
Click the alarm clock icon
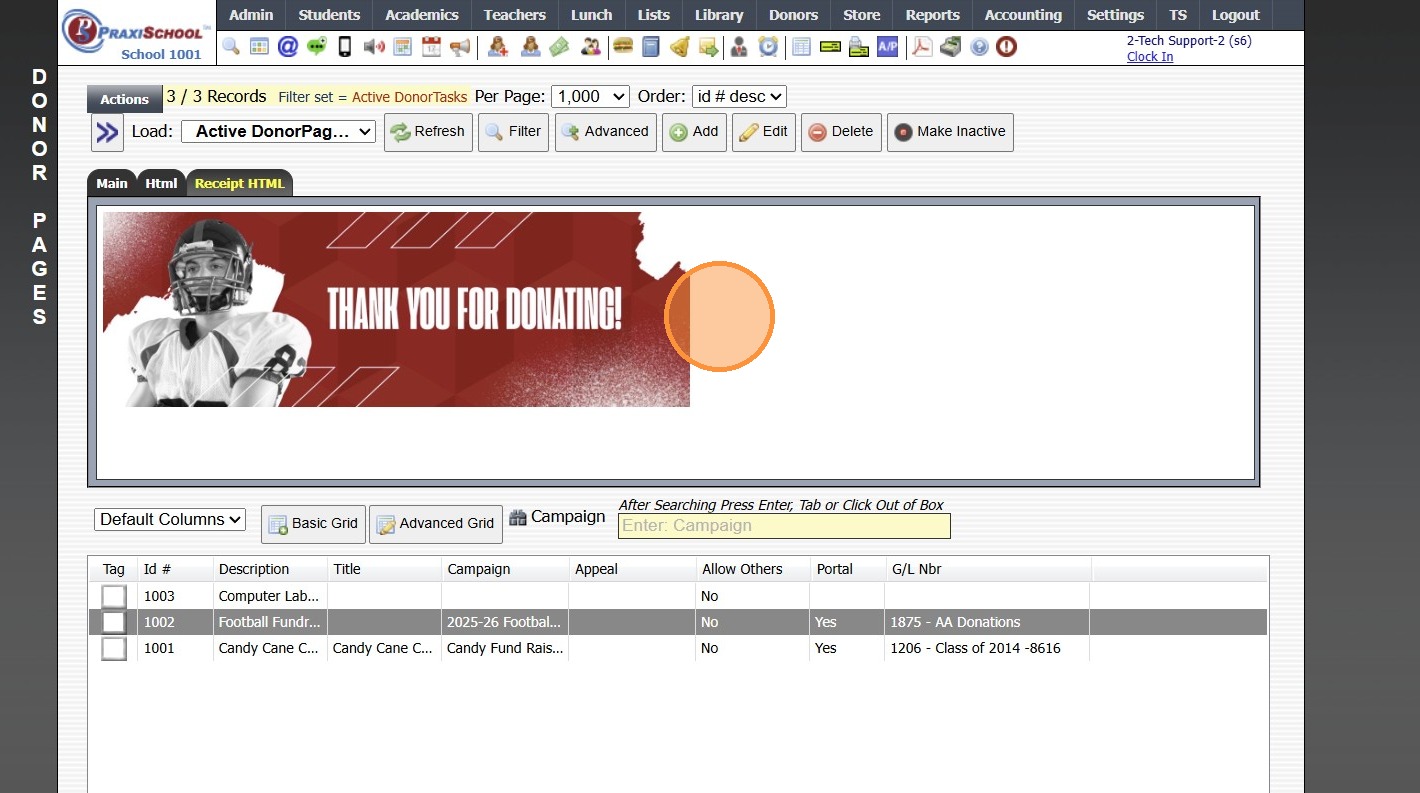click(768, 46)
